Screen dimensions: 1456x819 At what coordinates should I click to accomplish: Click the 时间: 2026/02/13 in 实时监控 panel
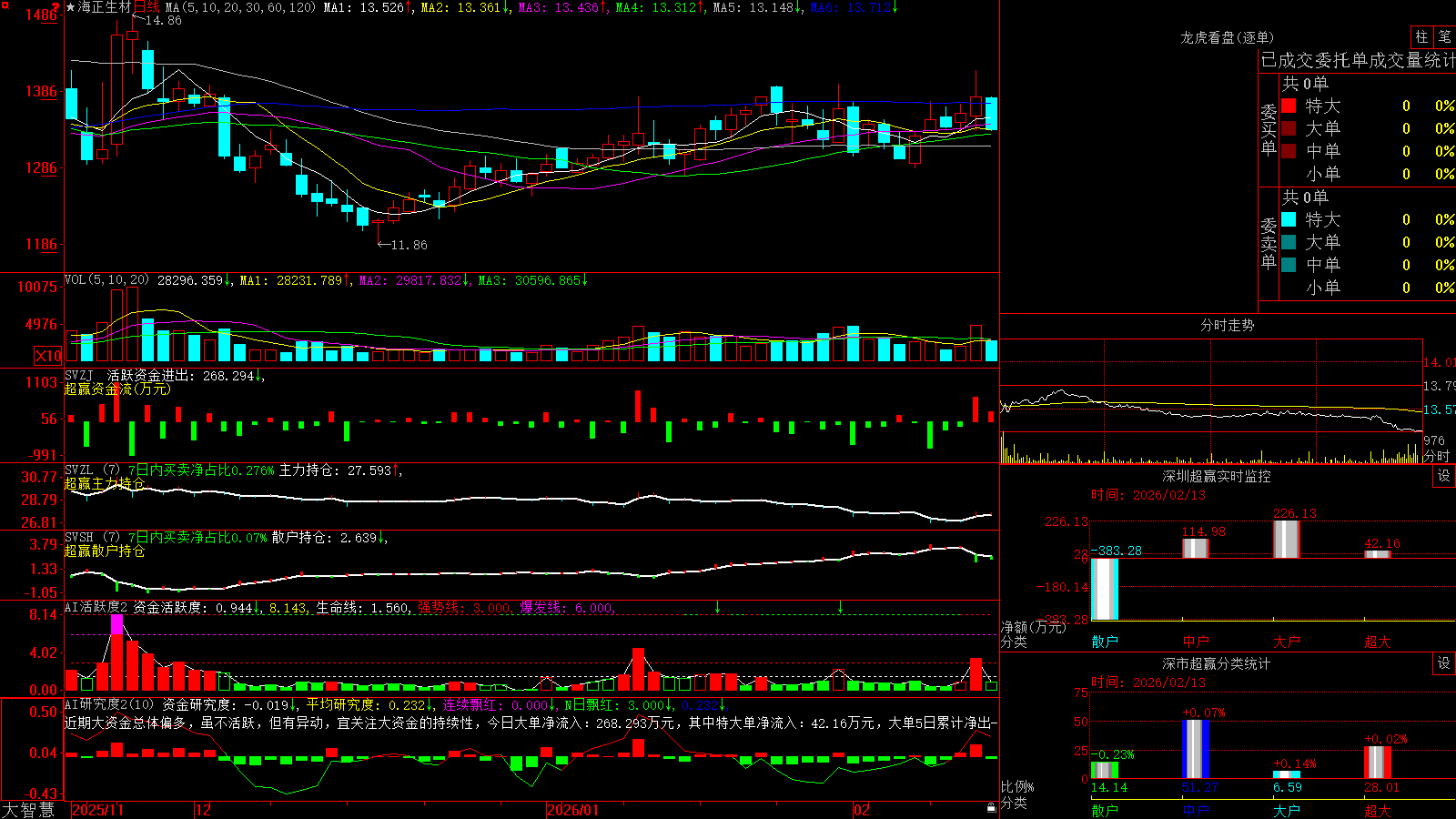point(1148,495)
